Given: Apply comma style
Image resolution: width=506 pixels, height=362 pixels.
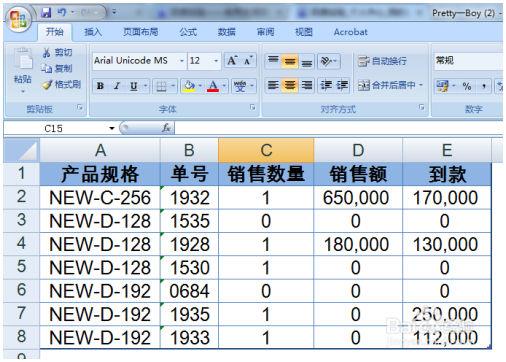Looking at the screenshot, I should click(x=483, y=86).
